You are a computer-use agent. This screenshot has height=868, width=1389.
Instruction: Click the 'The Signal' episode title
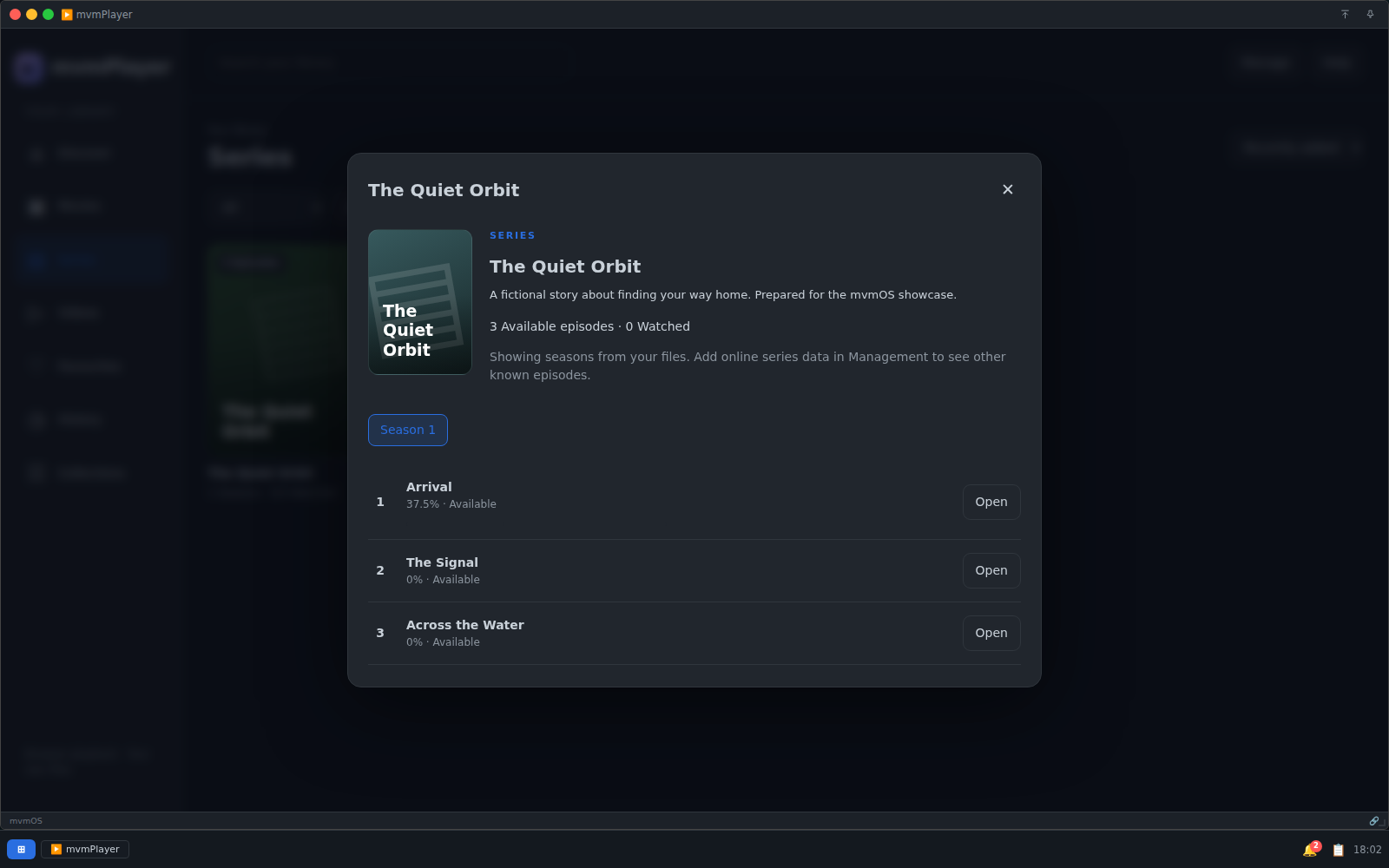[442, 562]
